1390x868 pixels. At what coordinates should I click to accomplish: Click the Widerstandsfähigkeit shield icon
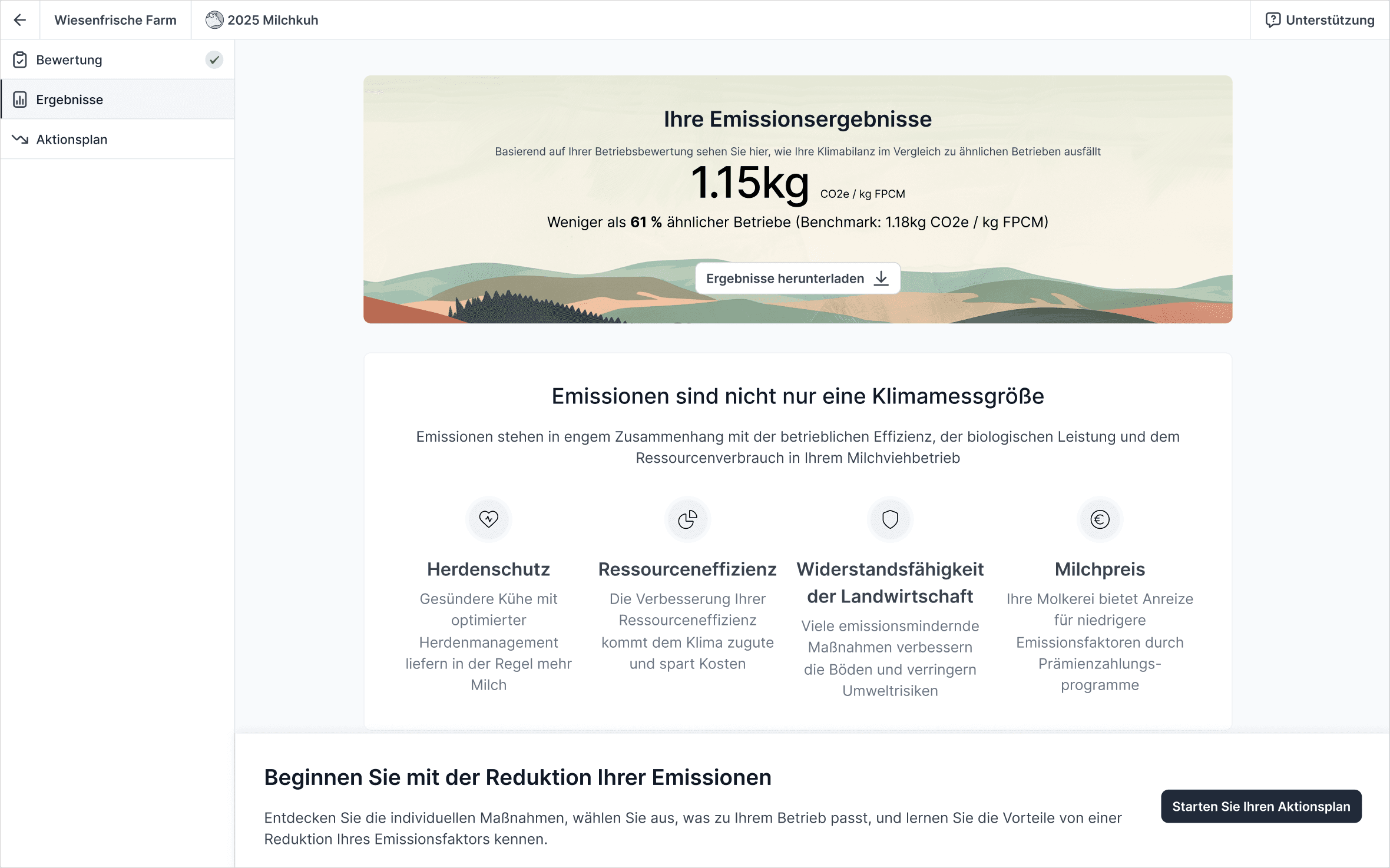pos(890,519)
